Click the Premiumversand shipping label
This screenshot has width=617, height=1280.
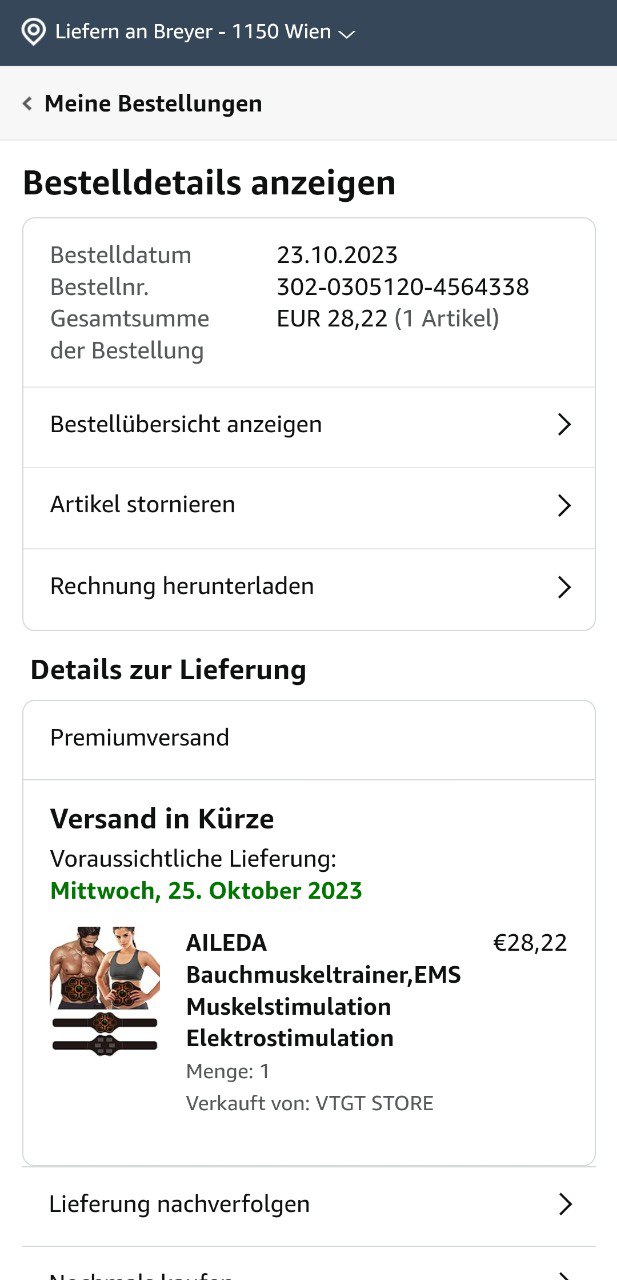[140, 738]
